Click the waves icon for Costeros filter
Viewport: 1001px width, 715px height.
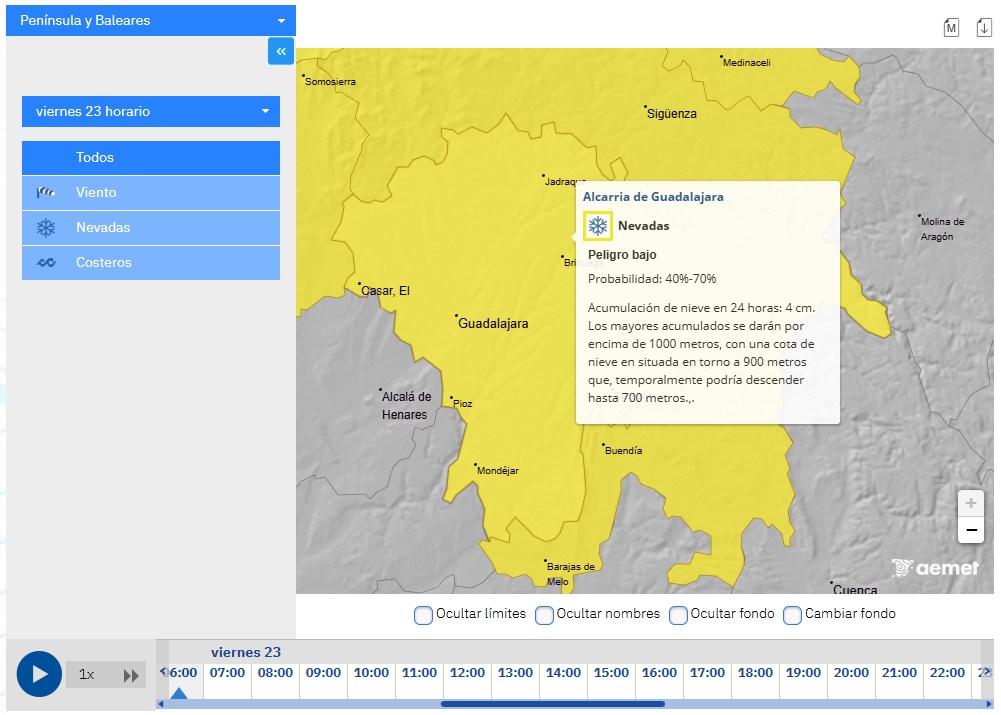(x=46, y=263)
